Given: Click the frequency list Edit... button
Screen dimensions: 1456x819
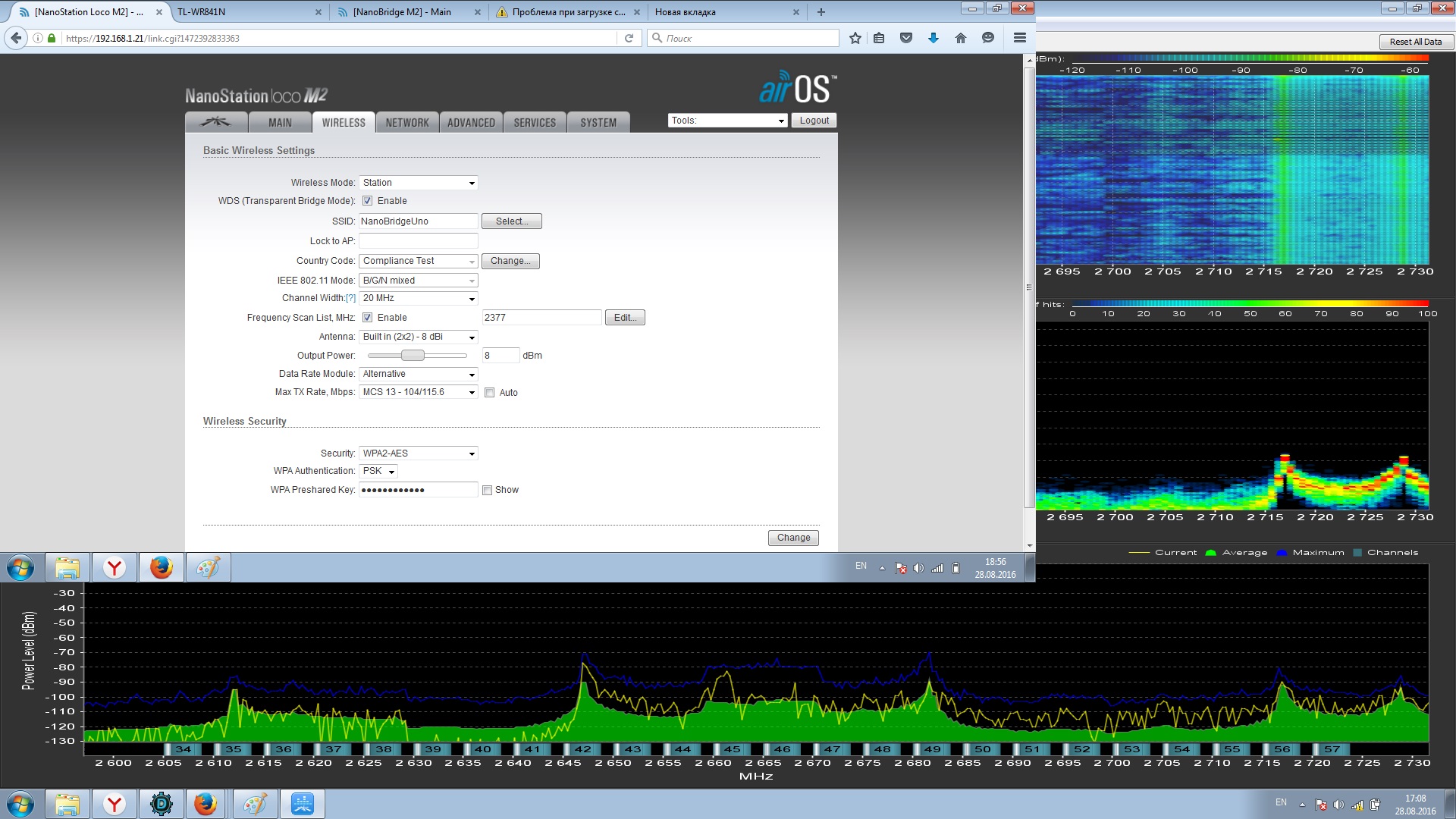Looking at the screenshot, I should click(x=625, y=318).
